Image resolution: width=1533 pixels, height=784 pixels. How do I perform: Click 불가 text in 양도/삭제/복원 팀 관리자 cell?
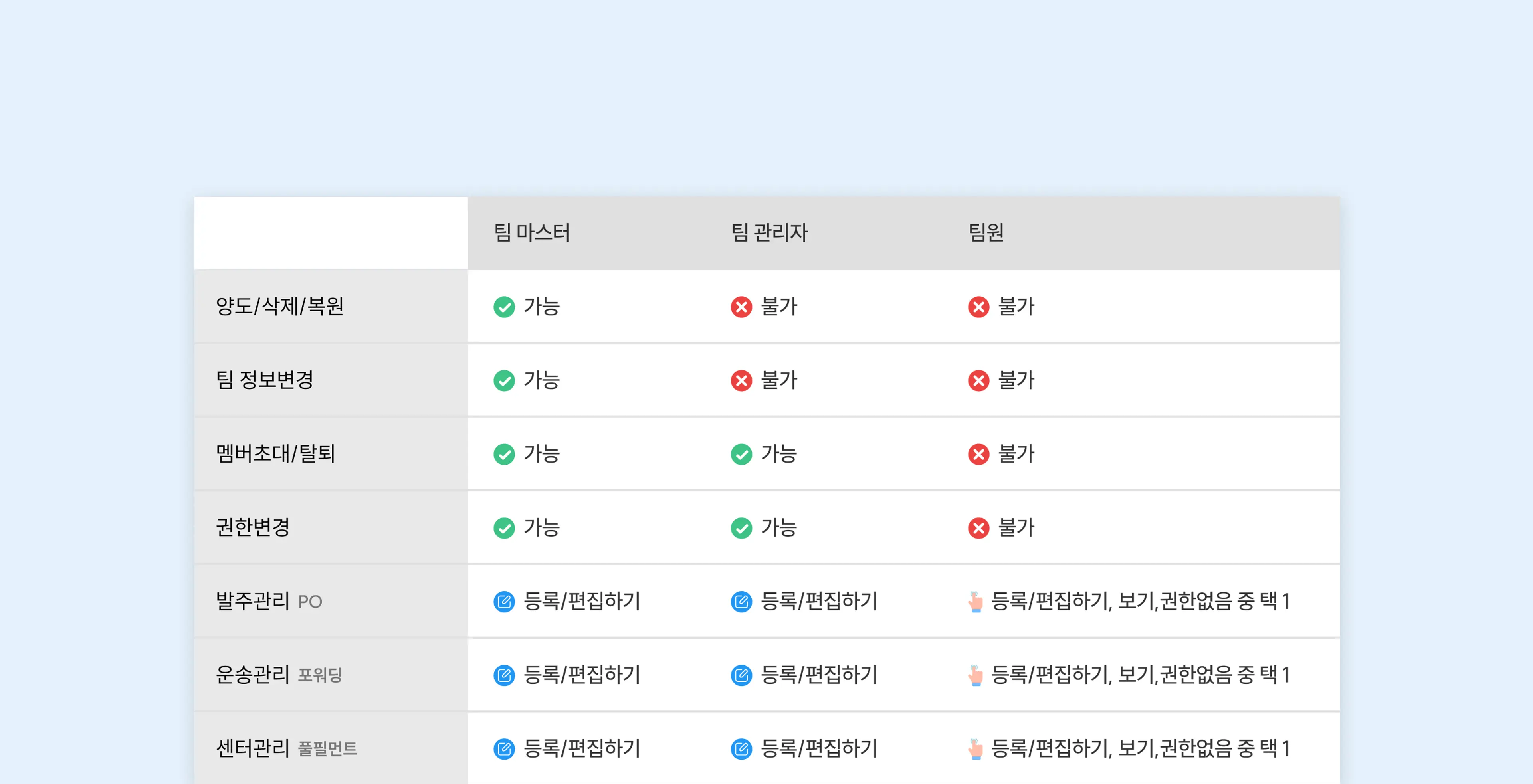(x=779, y=307)
